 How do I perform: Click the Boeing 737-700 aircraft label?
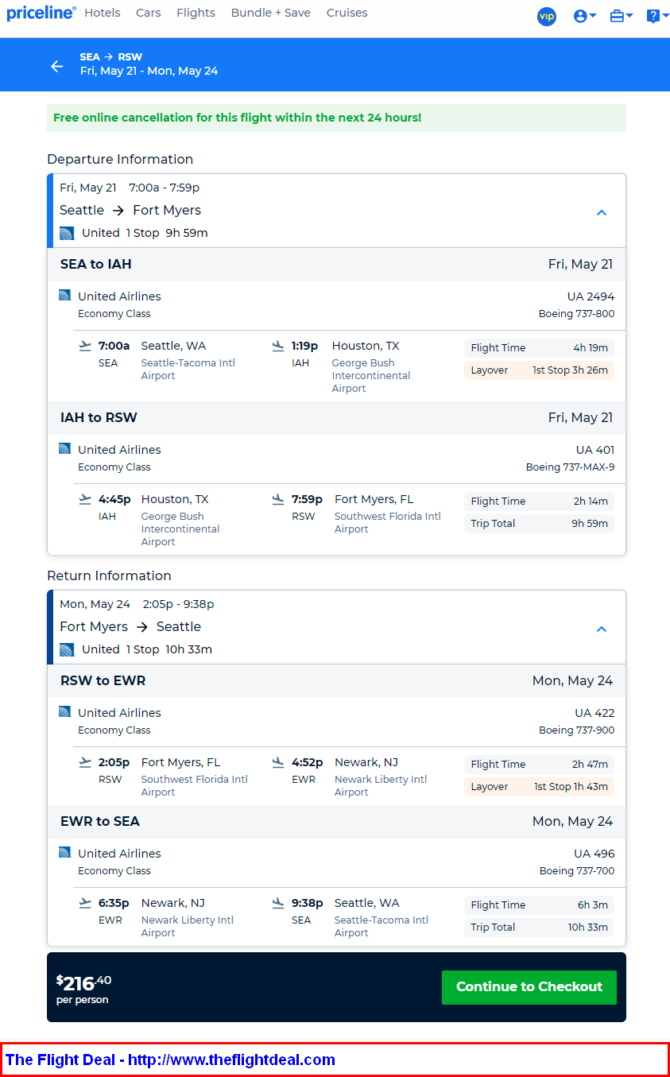[577, 870]
